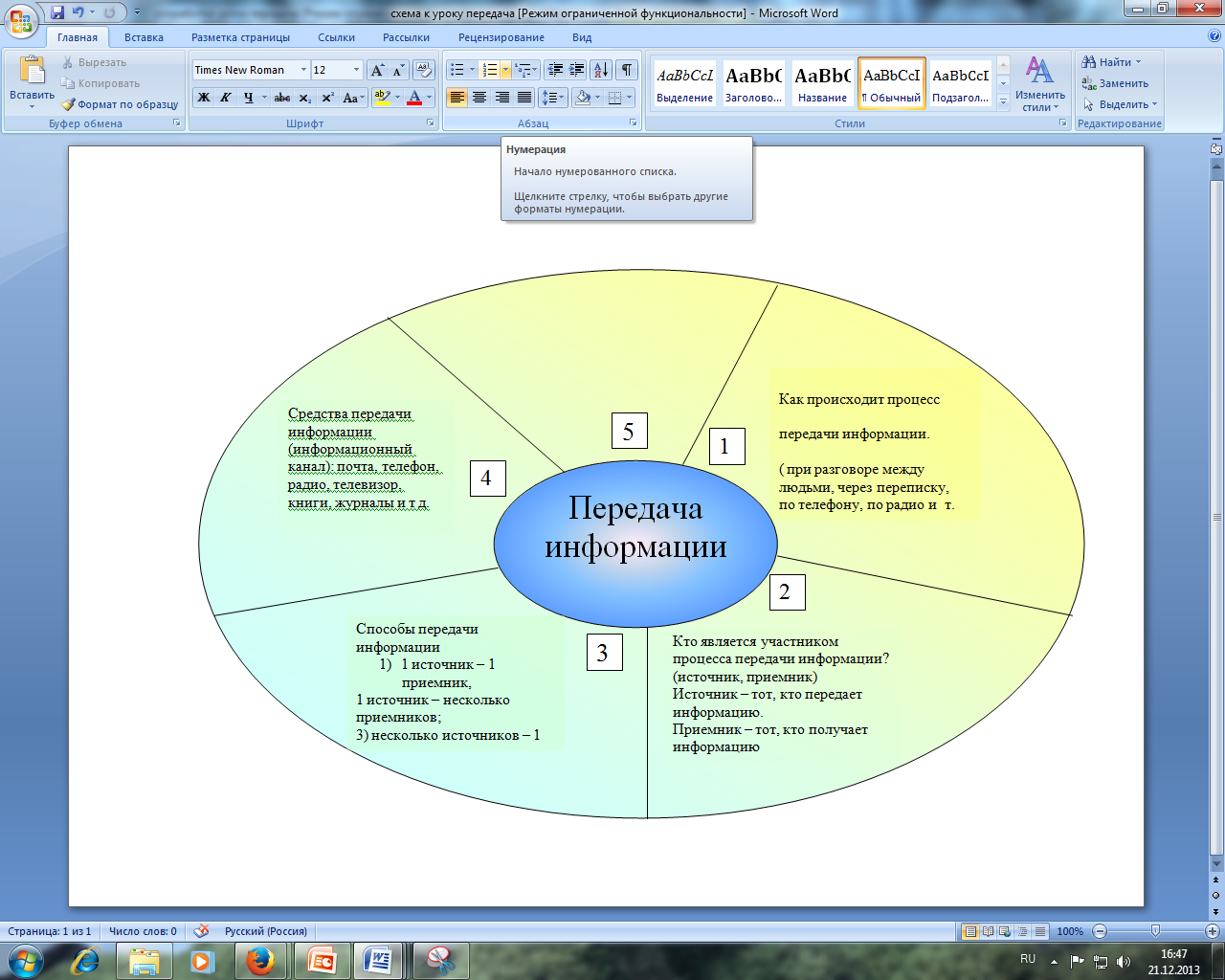Apply the Название (Title) style
This screenshot has width=1225, height=980.
[822, 83]
